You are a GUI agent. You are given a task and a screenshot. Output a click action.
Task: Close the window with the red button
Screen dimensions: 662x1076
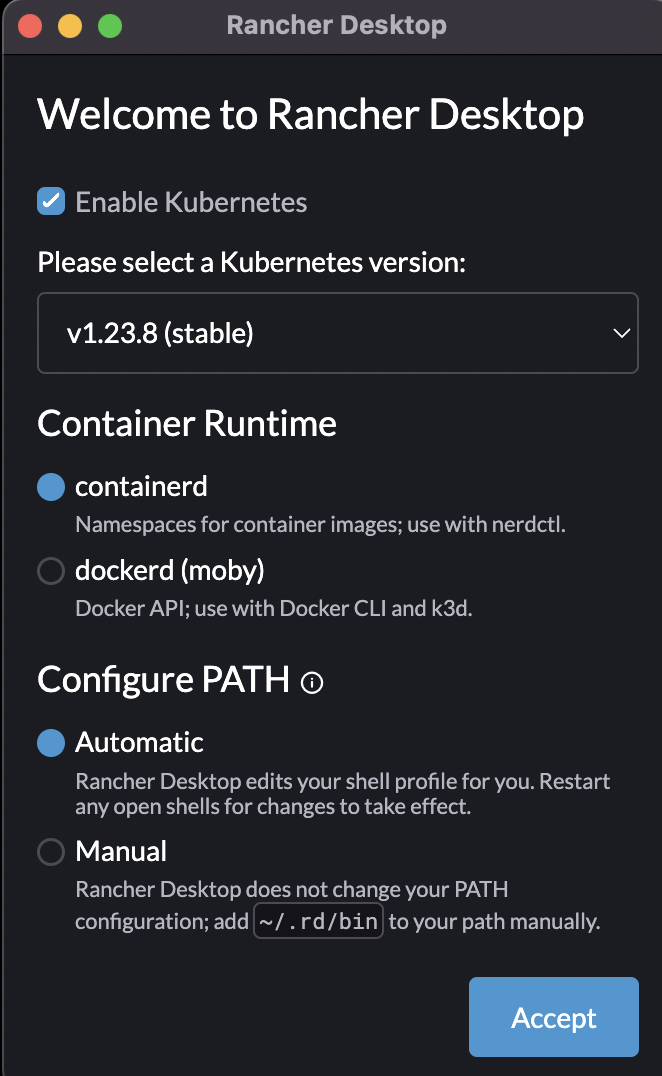[x=30, y=26]
